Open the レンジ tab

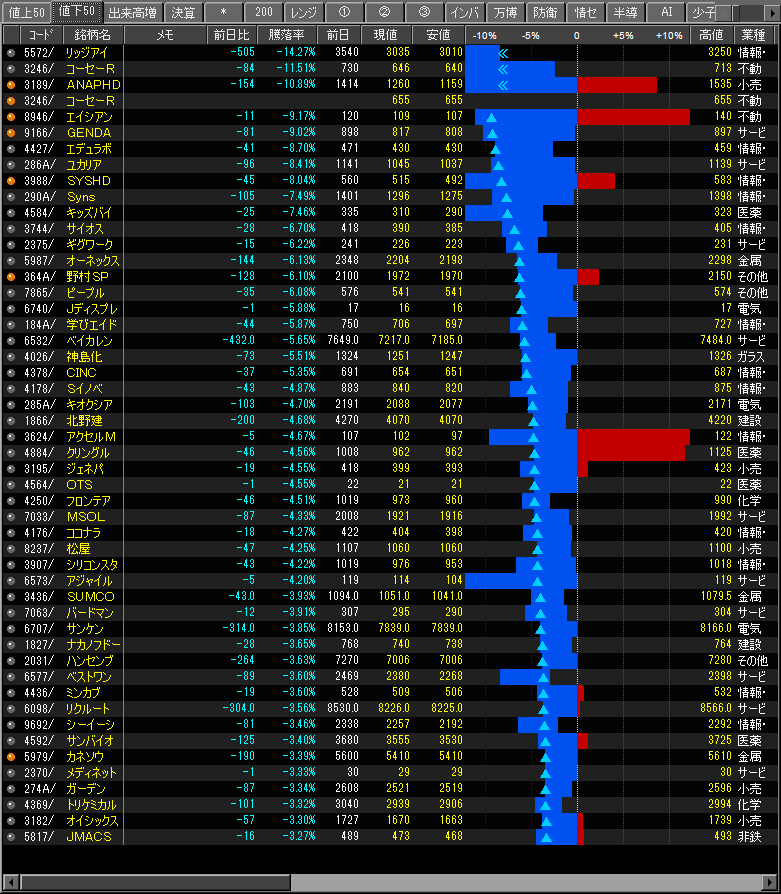pos(303,12)
